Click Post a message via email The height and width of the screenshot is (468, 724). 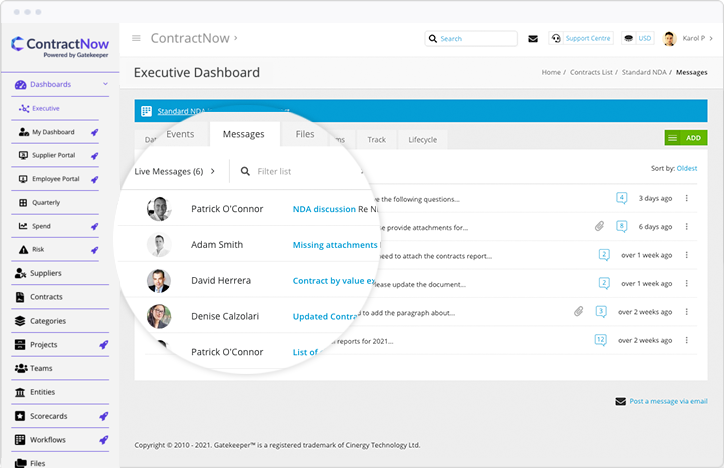(668, 402)
